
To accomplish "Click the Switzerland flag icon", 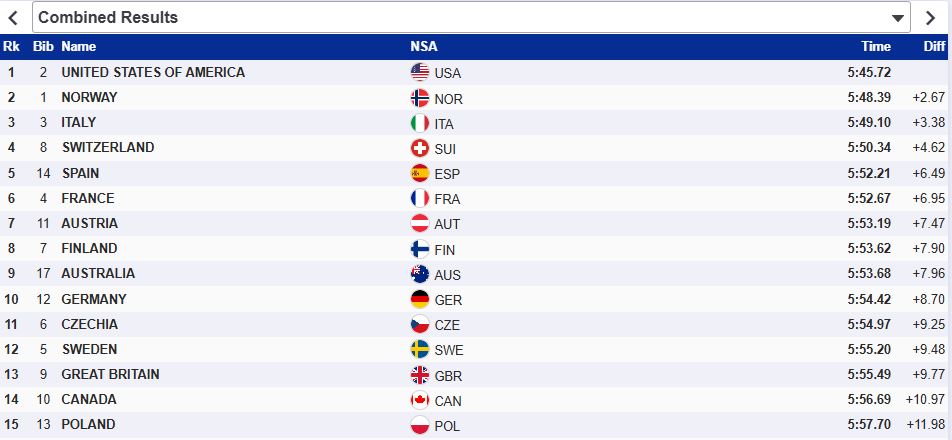I will (x=420, y=148).
